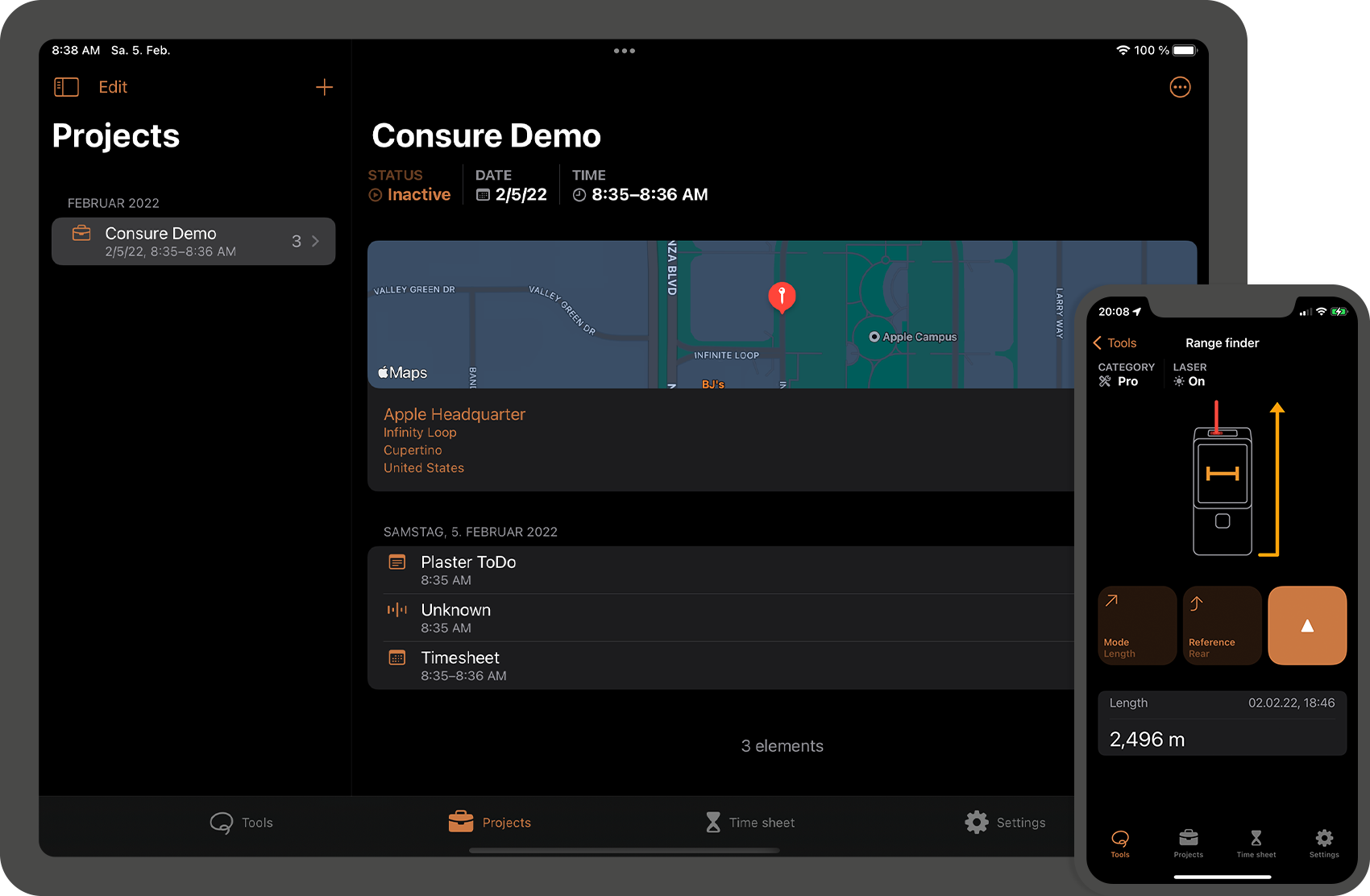This screenshot has height=896, width=1370.
Task: Click the red map location pin
Action: [x=781, y=297]
